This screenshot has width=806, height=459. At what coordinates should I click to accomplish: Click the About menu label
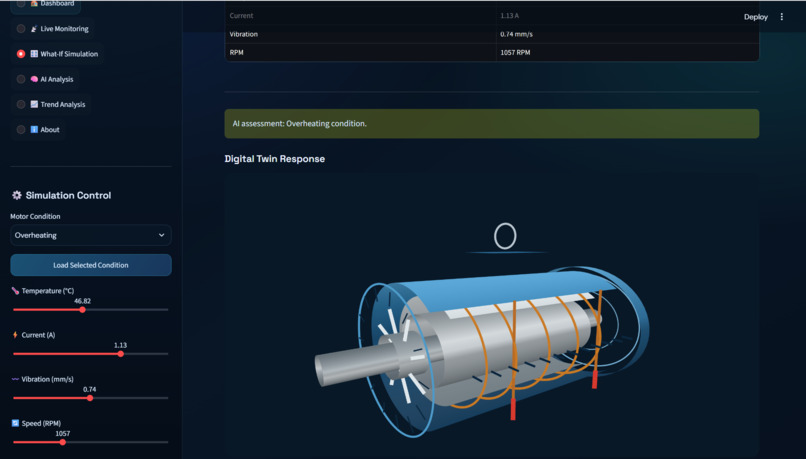tap(50, 130)
